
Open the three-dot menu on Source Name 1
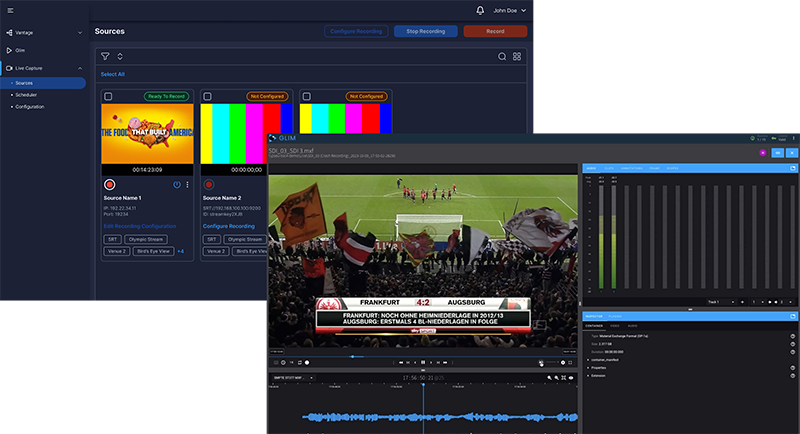tap(187, 185)
